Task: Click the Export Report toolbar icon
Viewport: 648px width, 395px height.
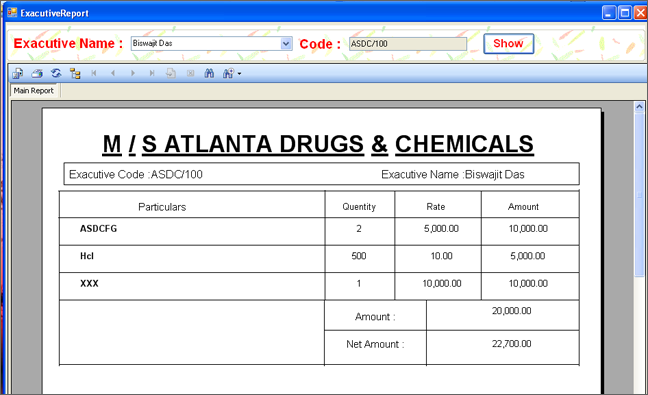Action: (18, 74)
